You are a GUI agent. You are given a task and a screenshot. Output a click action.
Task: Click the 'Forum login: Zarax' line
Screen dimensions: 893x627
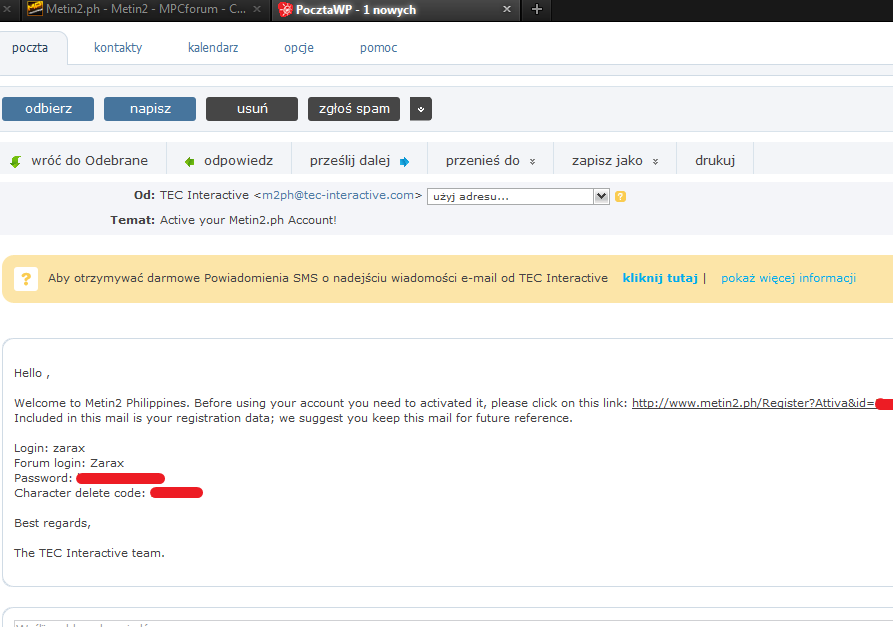[x=69, y=463]
